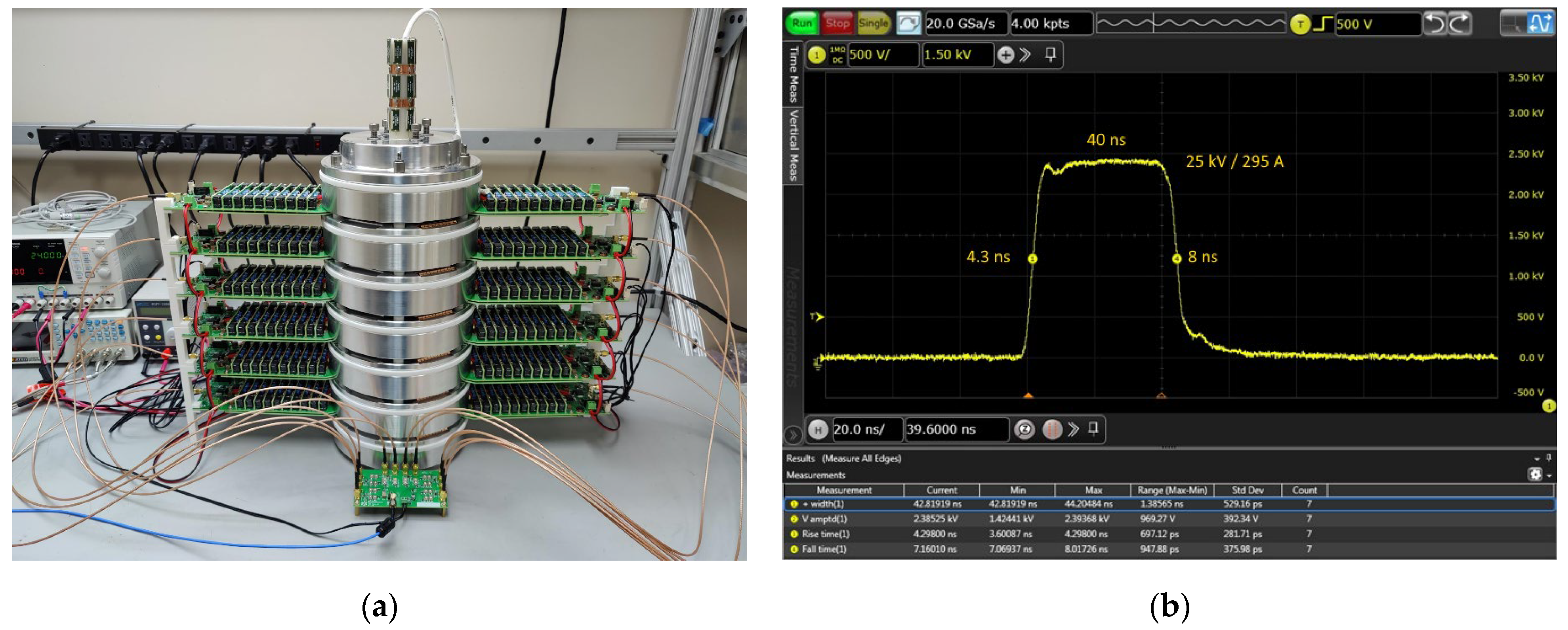This screenshot has width=1568, height=630.
Task: Open the Vertical Meas side tab
Action: pos(793,145)
